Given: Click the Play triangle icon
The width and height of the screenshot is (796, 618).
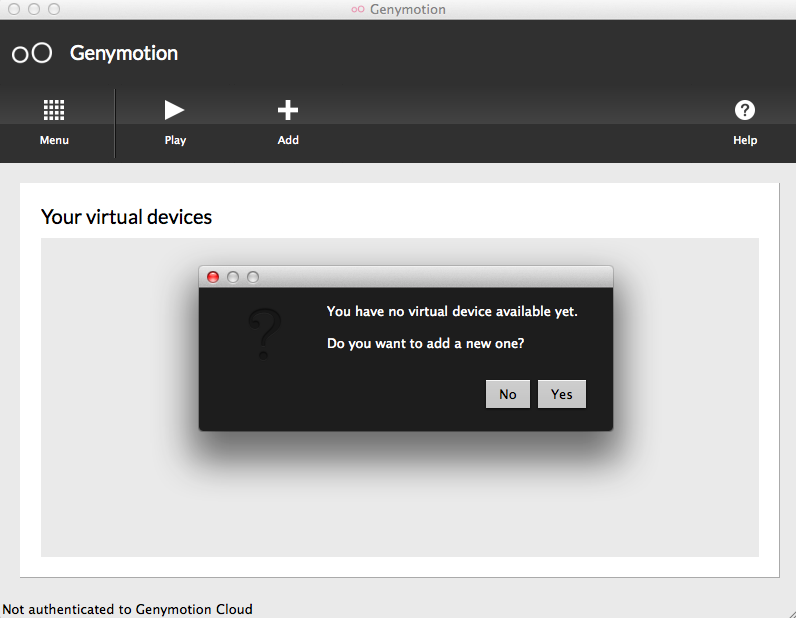Looking at the screenshot, I should coord(174,110).
